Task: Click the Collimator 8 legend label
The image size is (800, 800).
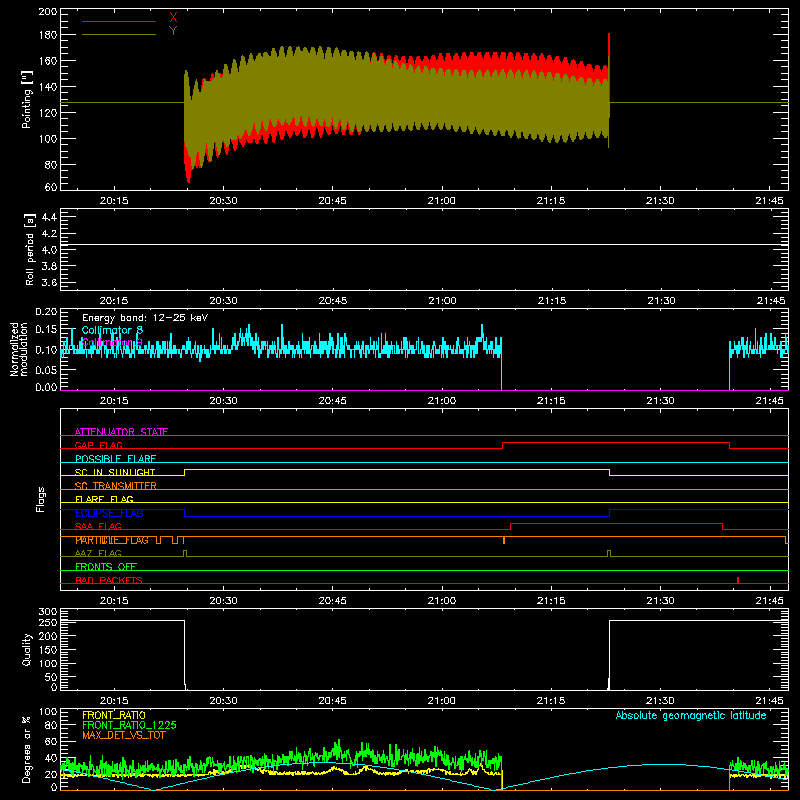Action: coord(112,330)
